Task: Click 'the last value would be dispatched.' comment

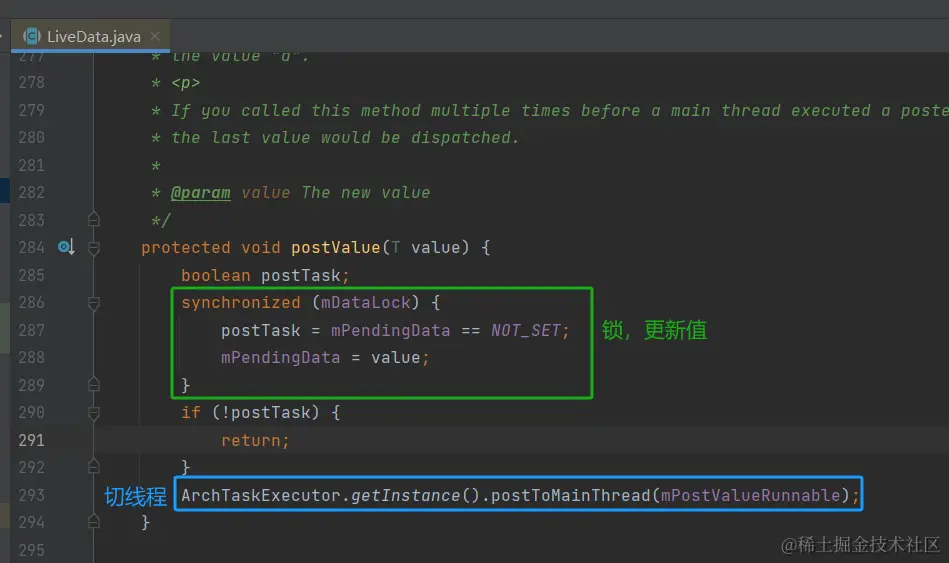Action: (x=345, y=138)
